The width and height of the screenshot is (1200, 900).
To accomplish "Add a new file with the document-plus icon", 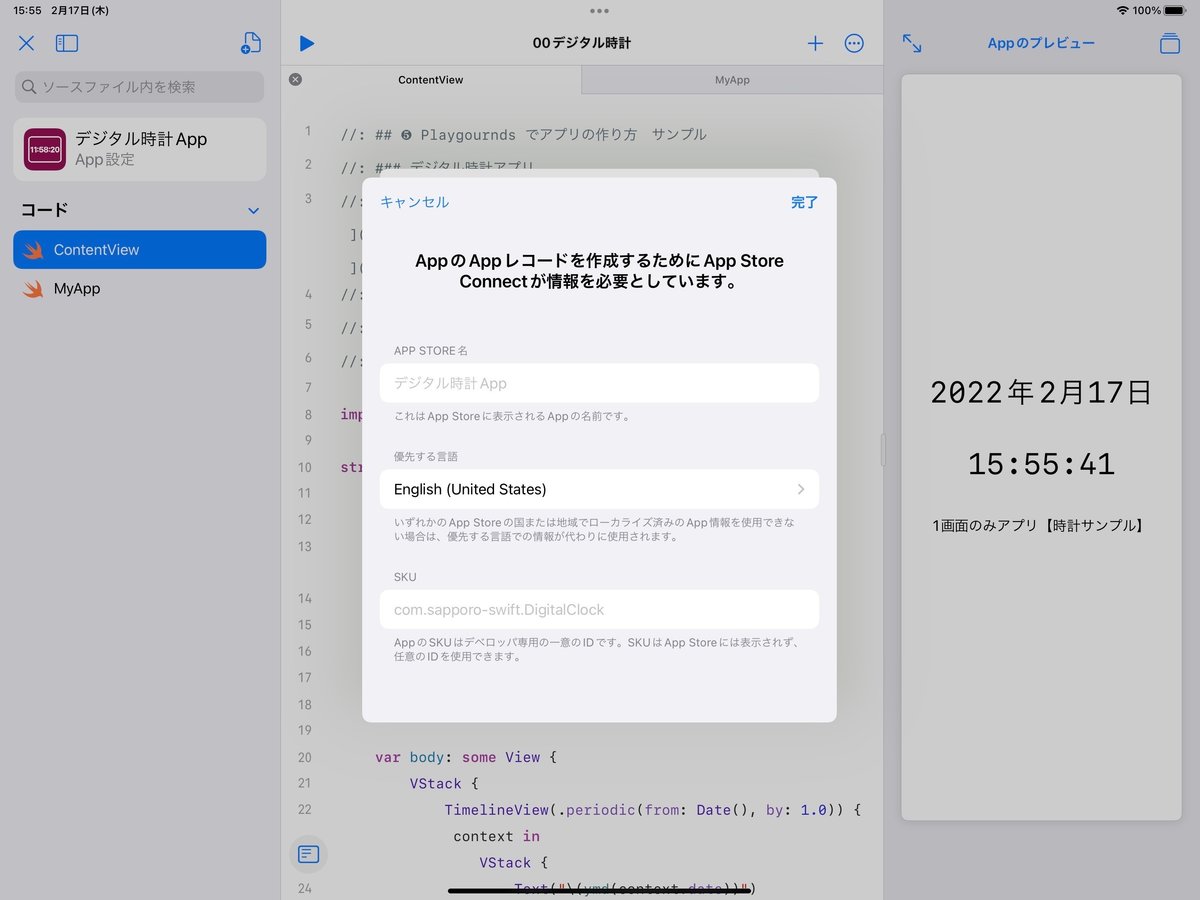I will (x=251, y=43).
